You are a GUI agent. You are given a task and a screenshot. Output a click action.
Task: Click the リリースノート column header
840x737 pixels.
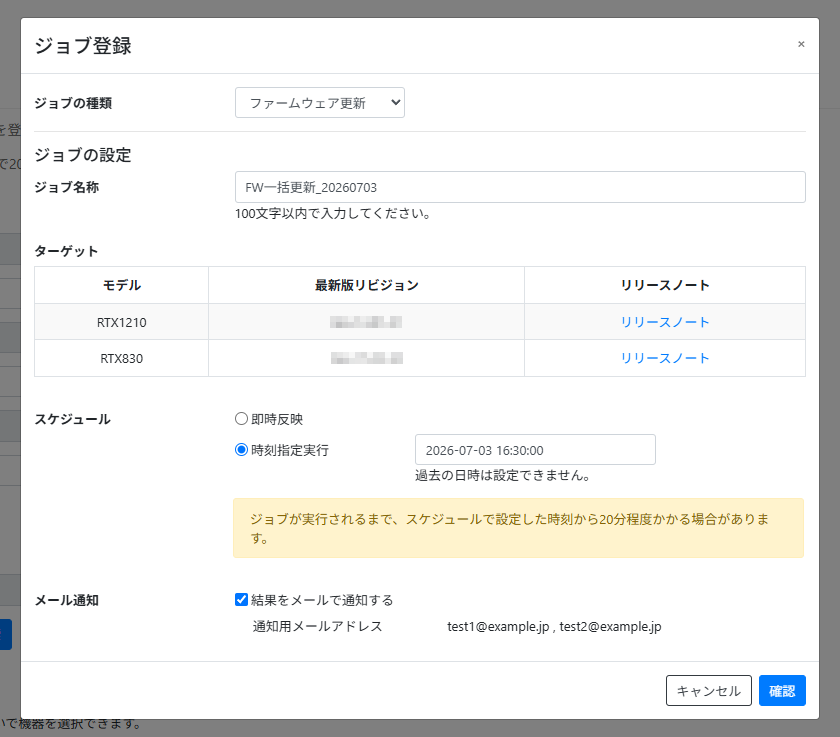(665, 285)
